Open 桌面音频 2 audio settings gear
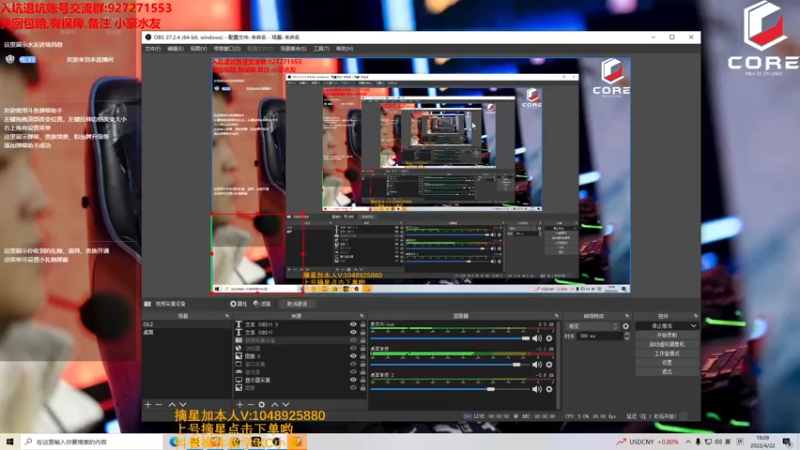800x450 pixels. click(549, 389)
